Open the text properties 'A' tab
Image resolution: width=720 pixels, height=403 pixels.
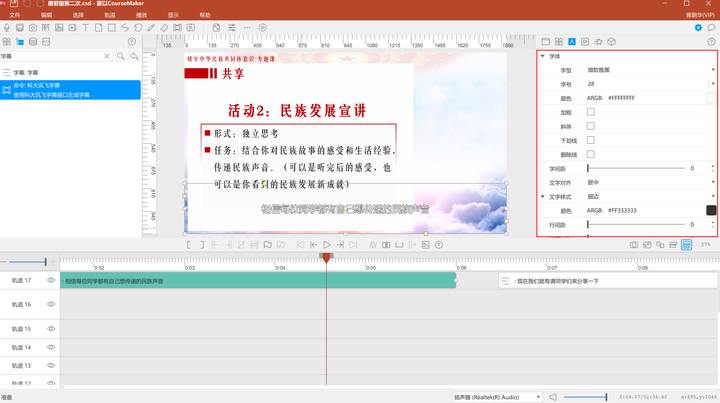(572, 42)
